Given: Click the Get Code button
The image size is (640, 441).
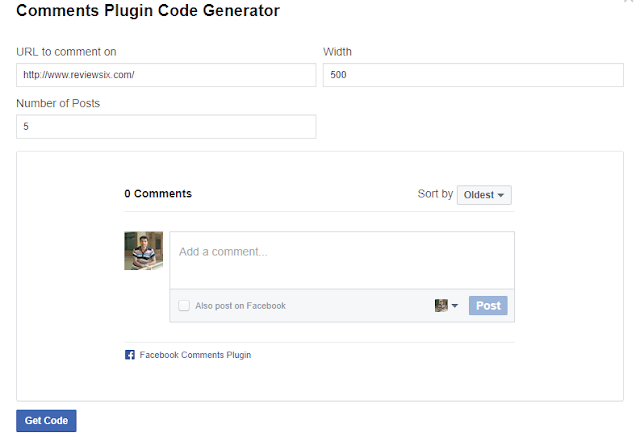Looking at the screenshot, I should [x=46, y=421].
